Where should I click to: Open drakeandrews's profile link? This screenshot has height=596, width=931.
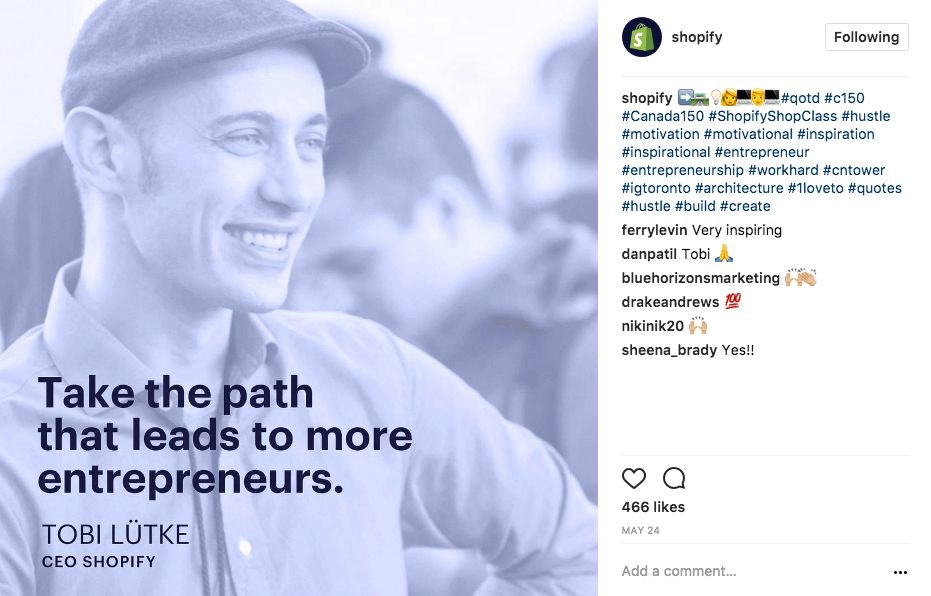click(x=670, y=302)
